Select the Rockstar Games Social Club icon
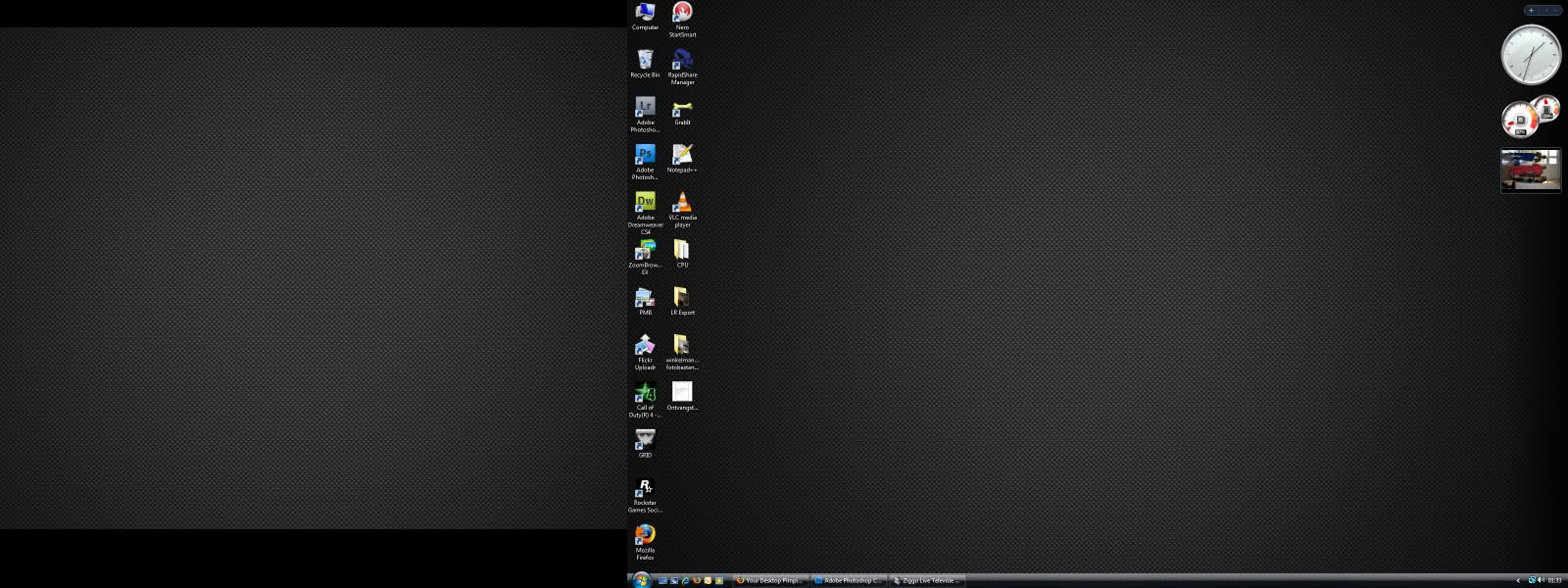 pyautogui.click(x=645, y=488)
